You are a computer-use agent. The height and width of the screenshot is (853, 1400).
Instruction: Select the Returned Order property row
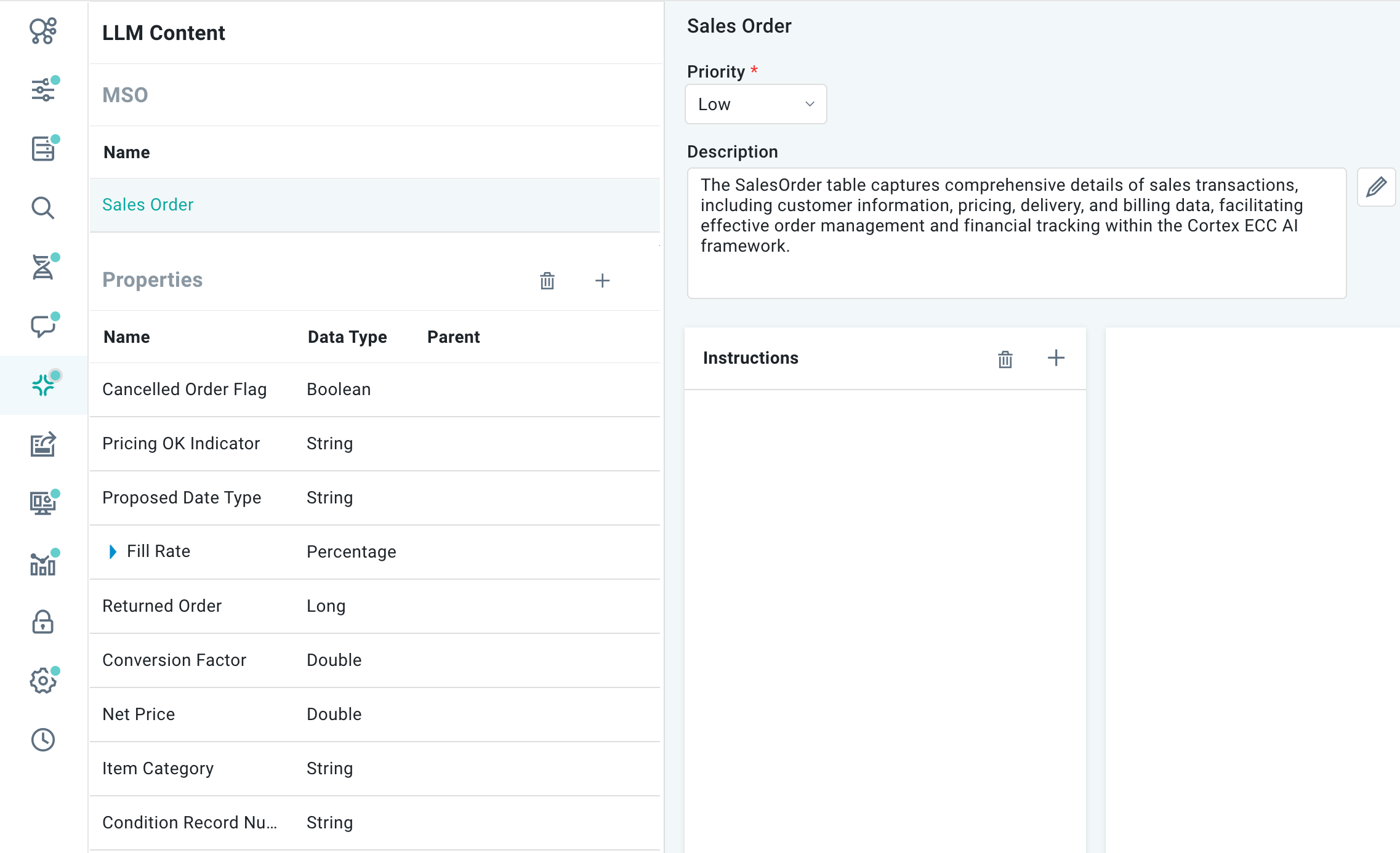[x=375, y=606]
